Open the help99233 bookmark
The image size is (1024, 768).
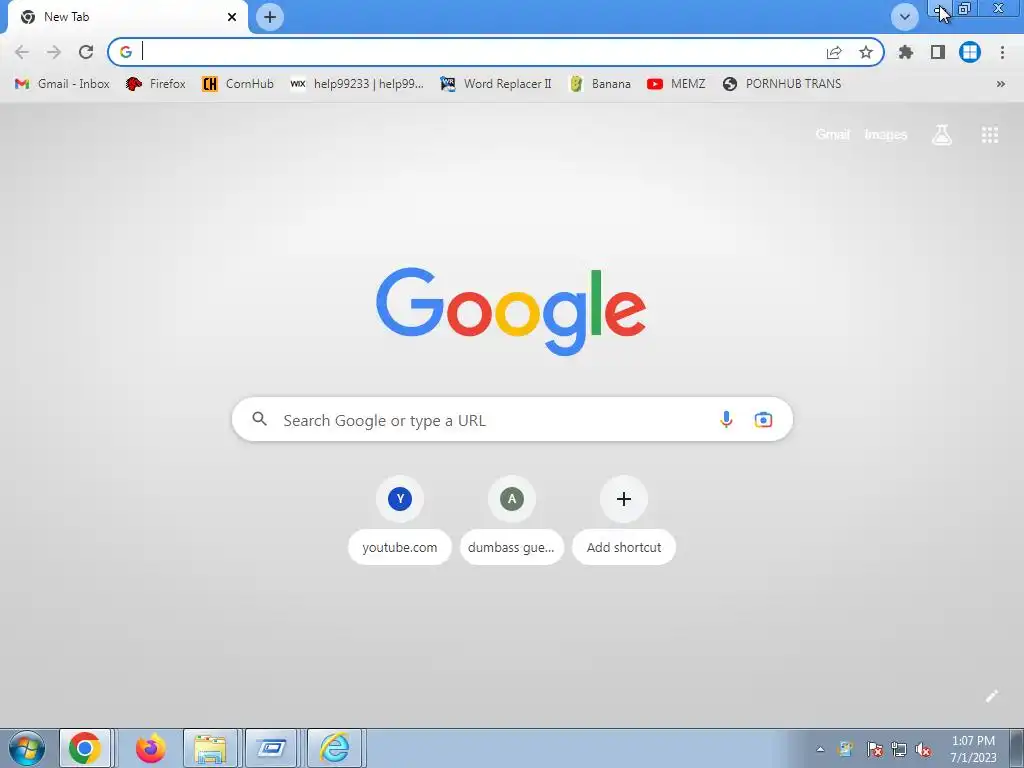tap(357, 84)
